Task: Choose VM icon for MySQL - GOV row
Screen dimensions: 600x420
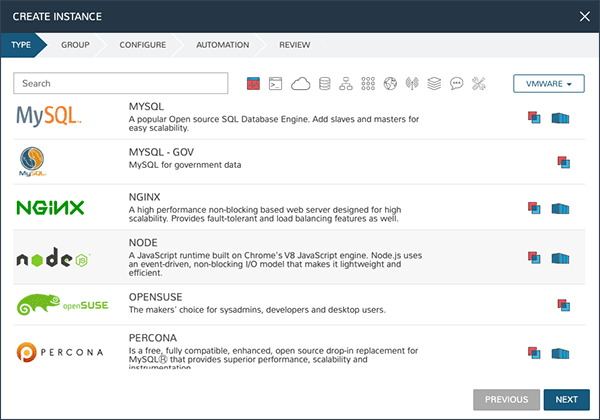Action: pos(564,162)
